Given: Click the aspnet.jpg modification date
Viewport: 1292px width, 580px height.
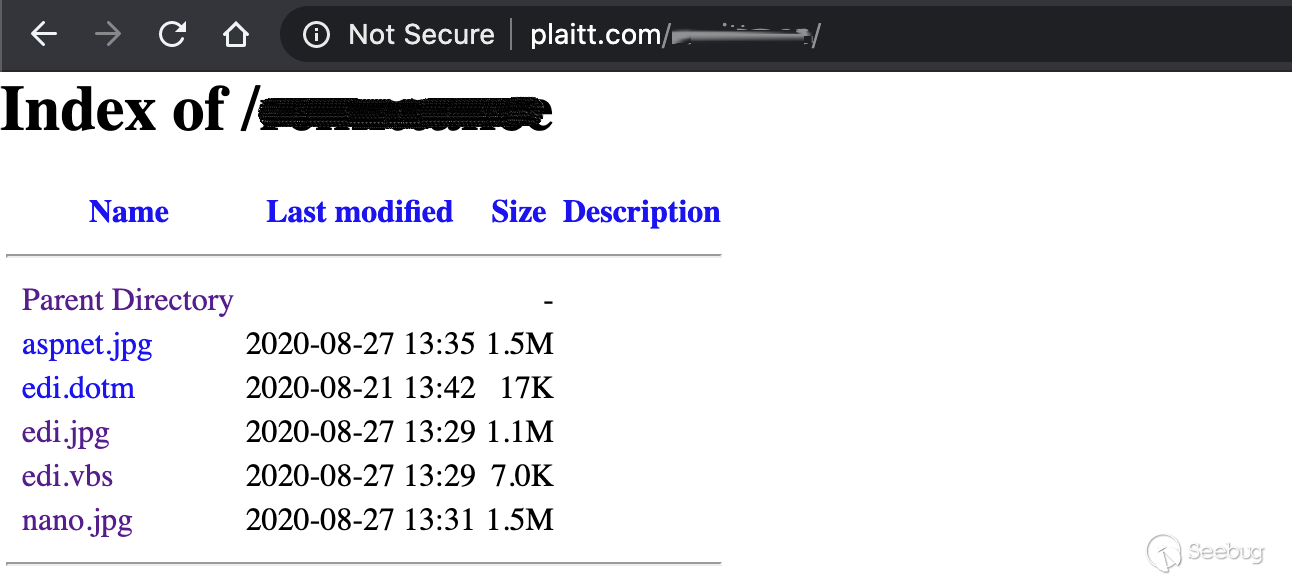Looking at the screenshot, I should pyautogui.click(x=360, y=345).
